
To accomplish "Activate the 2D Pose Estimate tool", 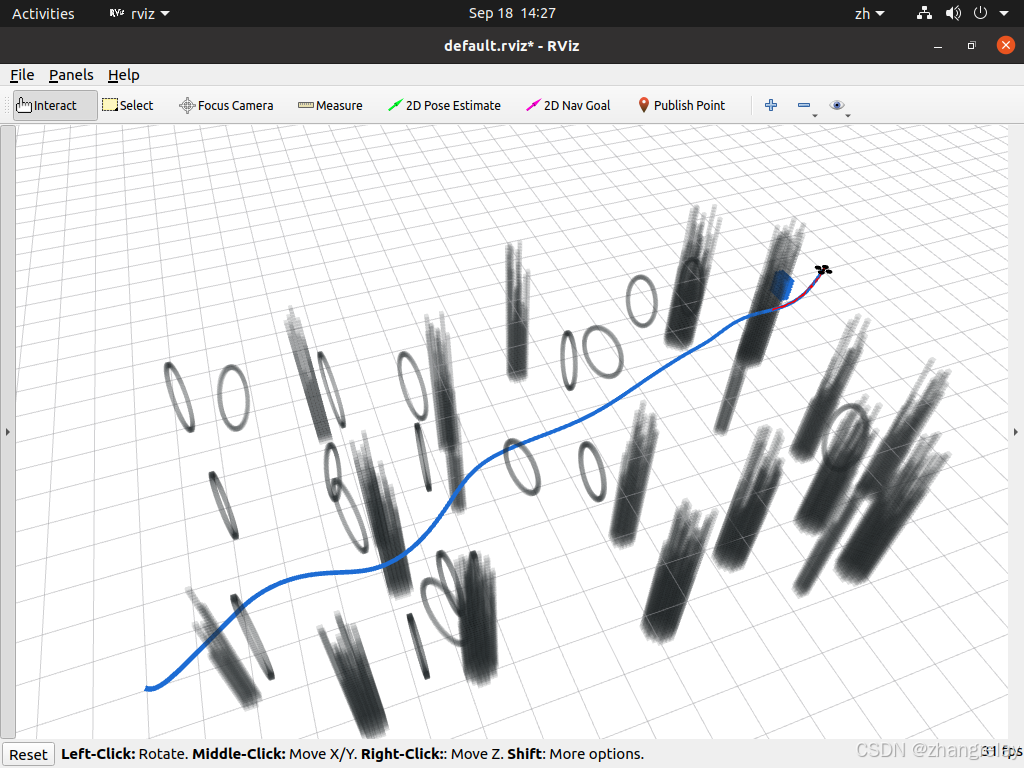I will [x=444, y=105].
